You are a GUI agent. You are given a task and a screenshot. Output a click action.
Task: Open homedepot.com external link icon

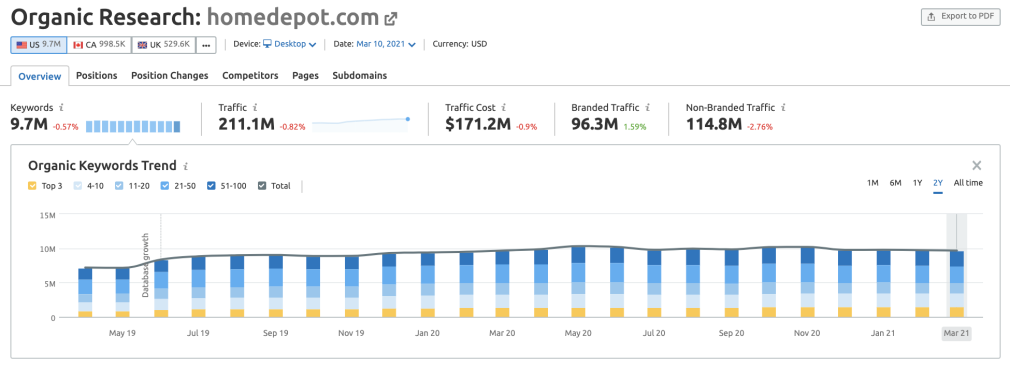(x=390, y=19)
